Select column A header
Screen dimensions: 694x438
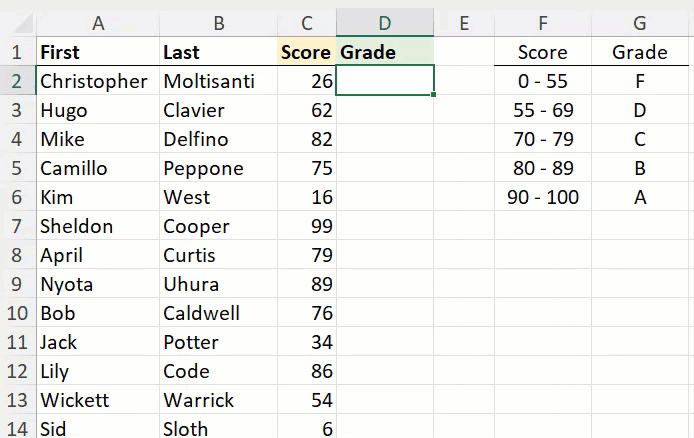coord(98,22)
